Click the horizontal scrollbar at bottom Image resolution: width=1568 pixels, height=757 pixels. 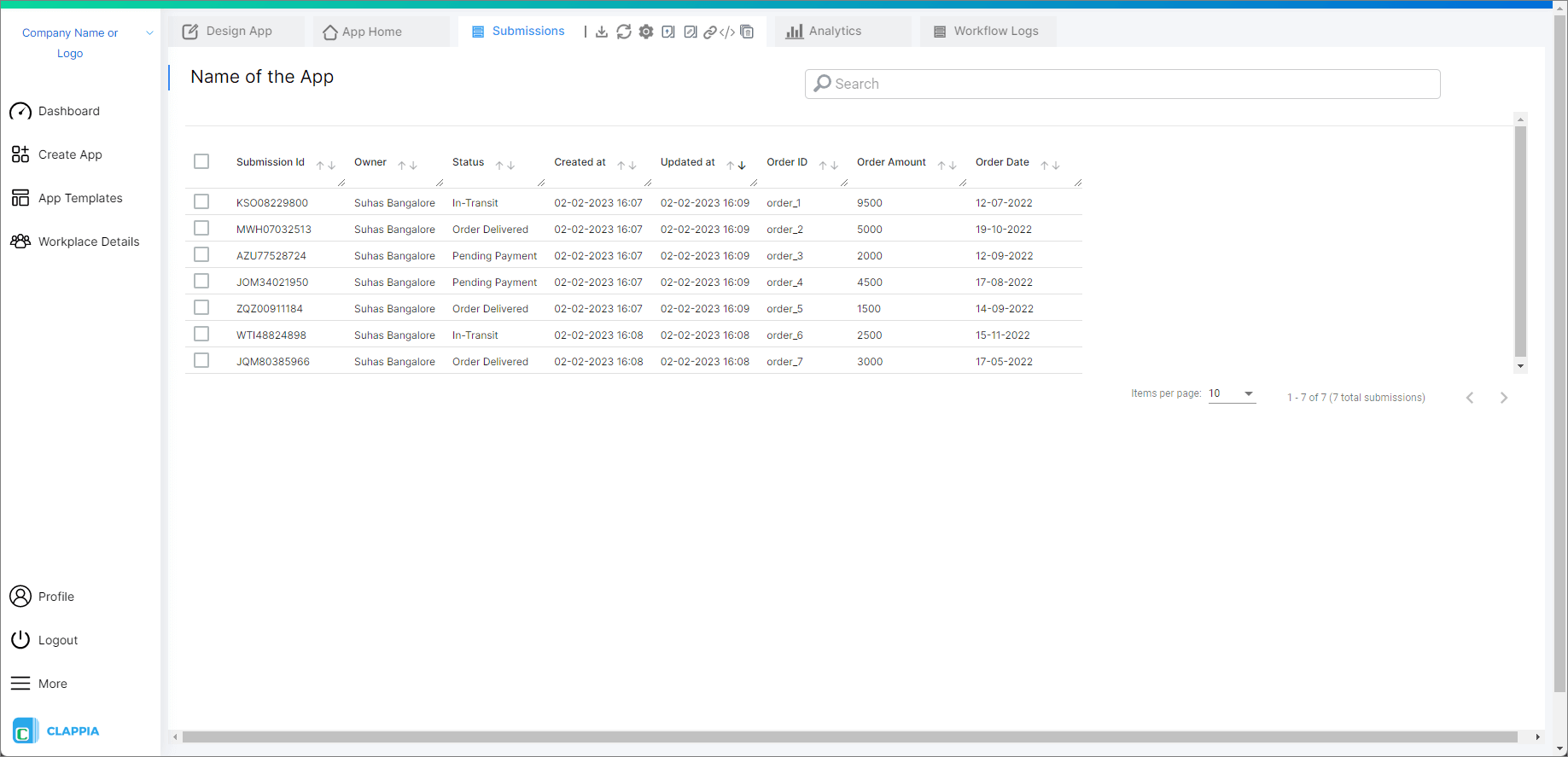[x=849, y=737]
